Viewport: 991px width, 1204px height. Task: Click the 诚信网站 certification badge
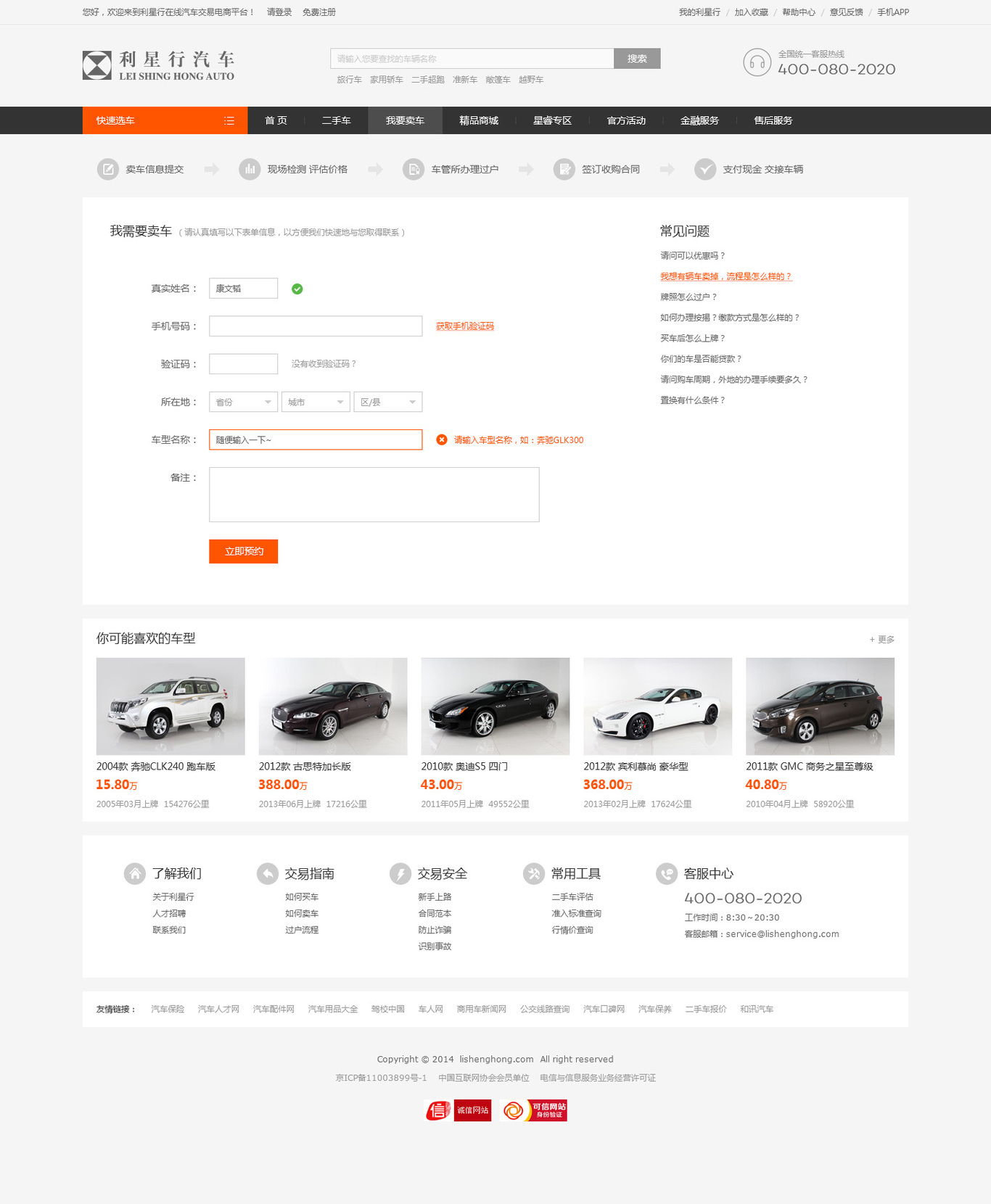coord(458,1110)
